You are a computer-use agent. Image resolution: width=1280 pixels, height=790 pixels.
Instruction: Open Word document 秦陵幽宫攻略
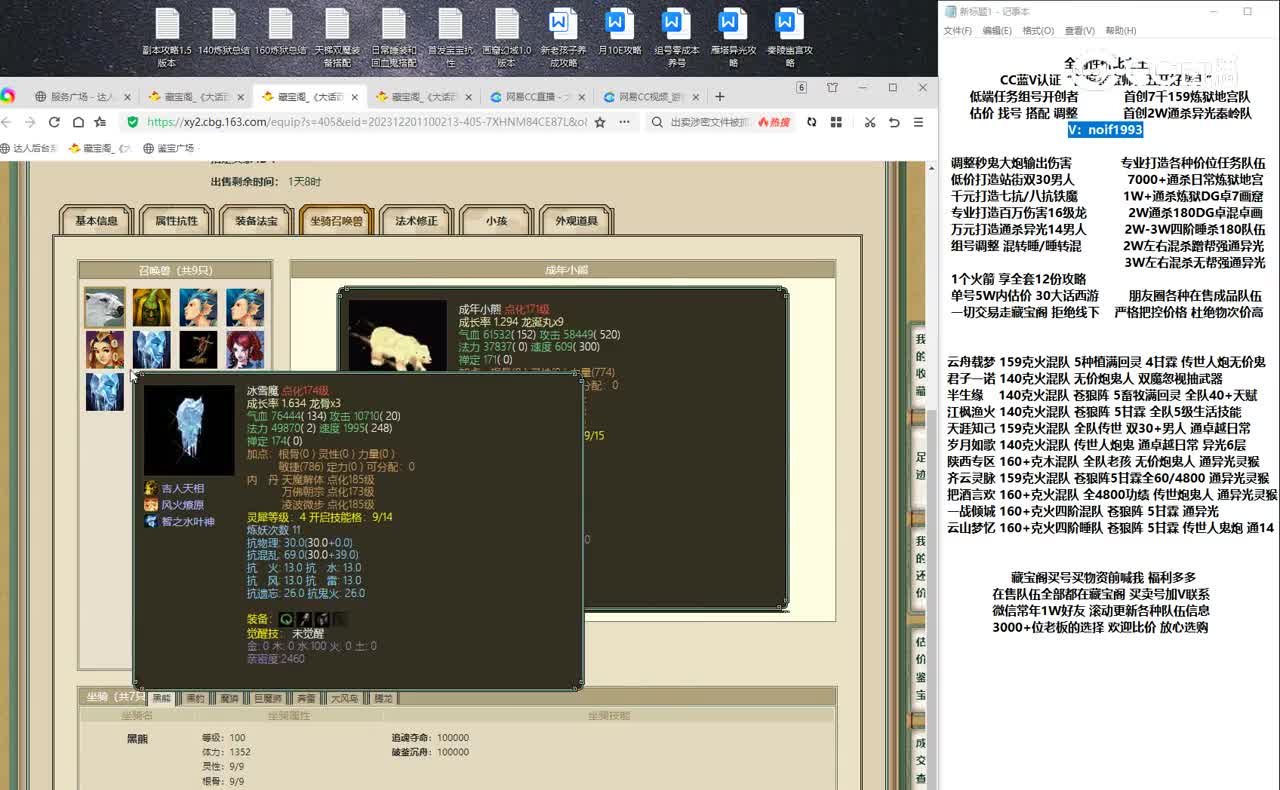coord(790,38)
